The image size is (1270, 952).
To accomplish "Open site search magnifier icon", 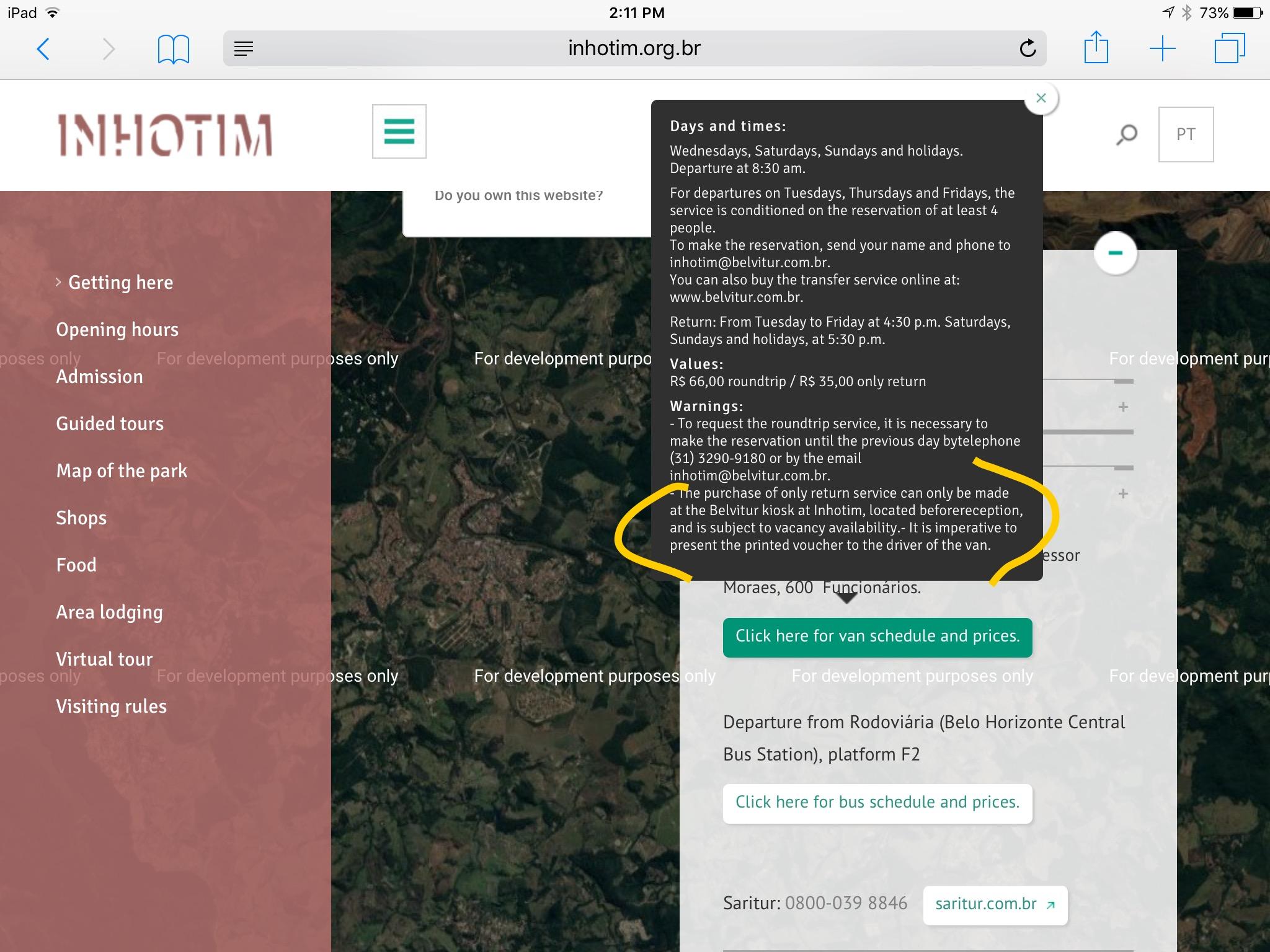I will [x=1126, y=134].
